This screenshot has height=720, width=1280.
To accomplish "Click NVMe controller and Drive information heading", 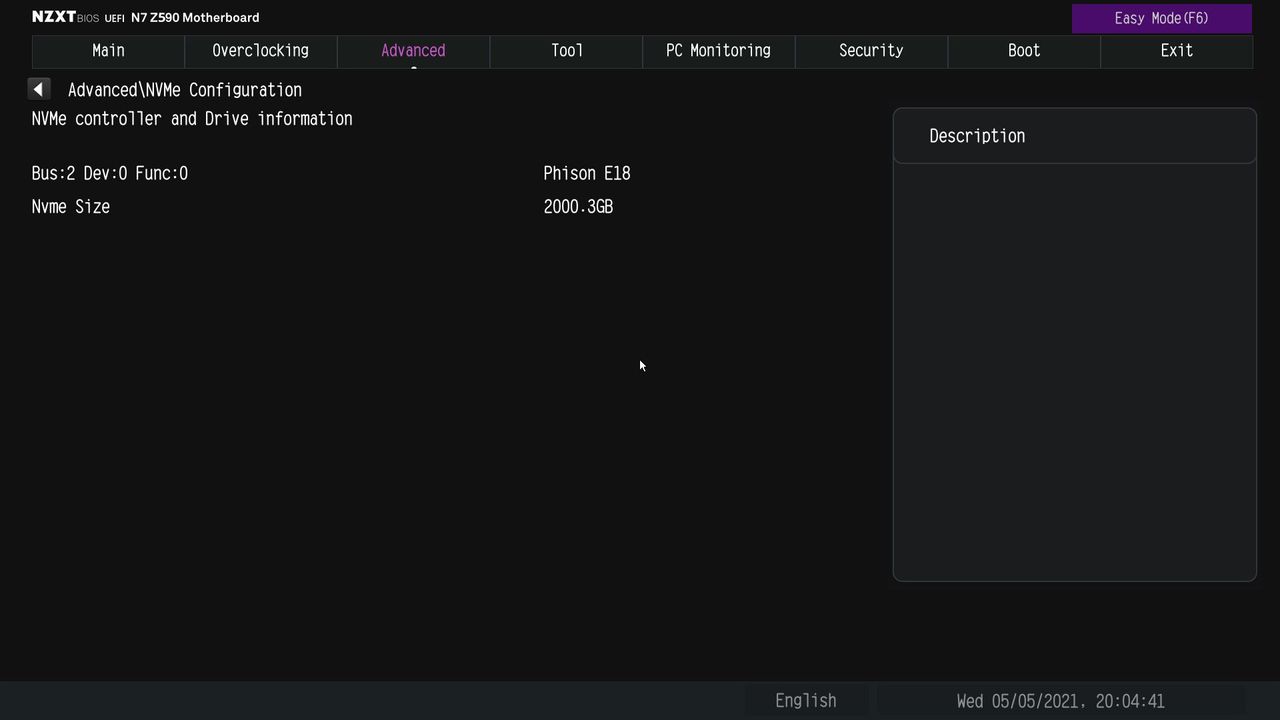I will point(192,119).
